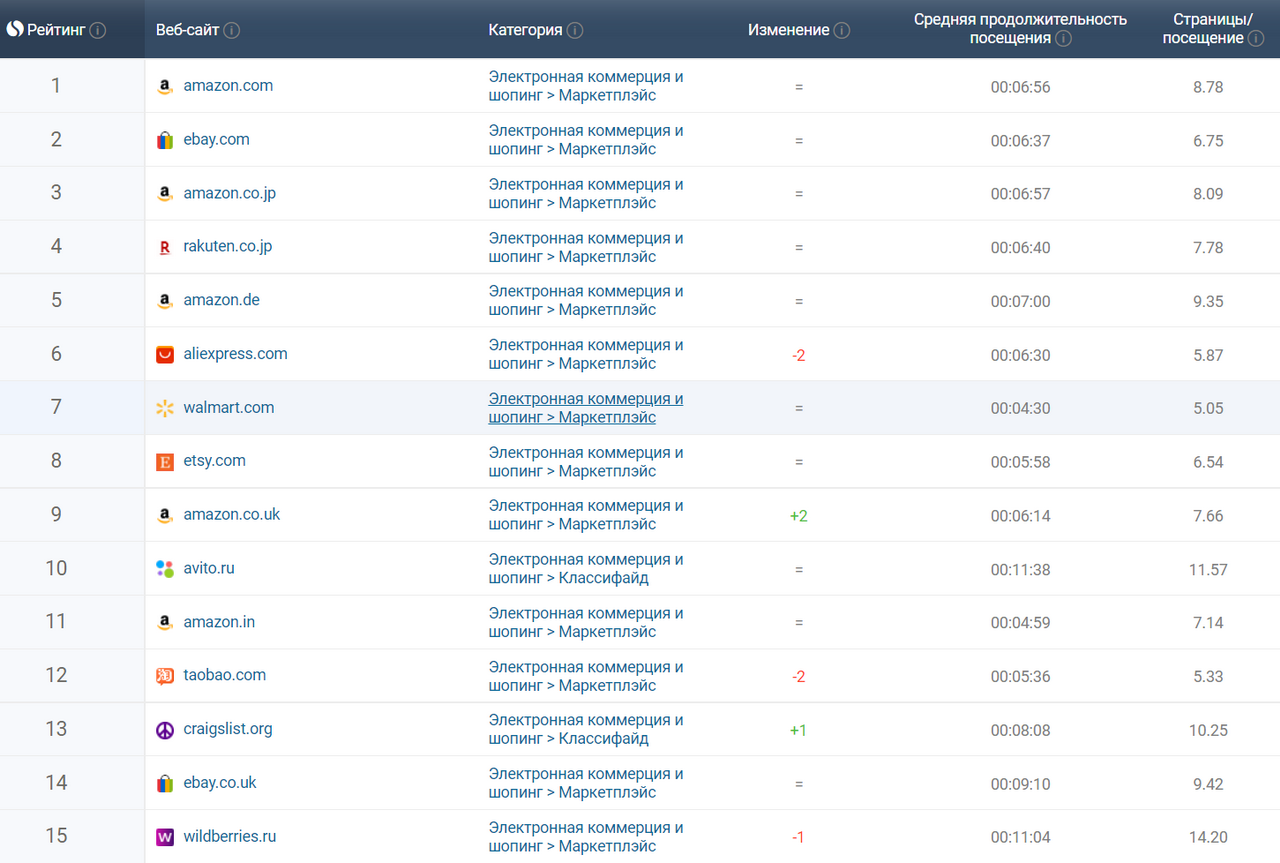Sort by the Изменение column header
The width and height of the screenshot is (1280, 863).
click(788, 30)
